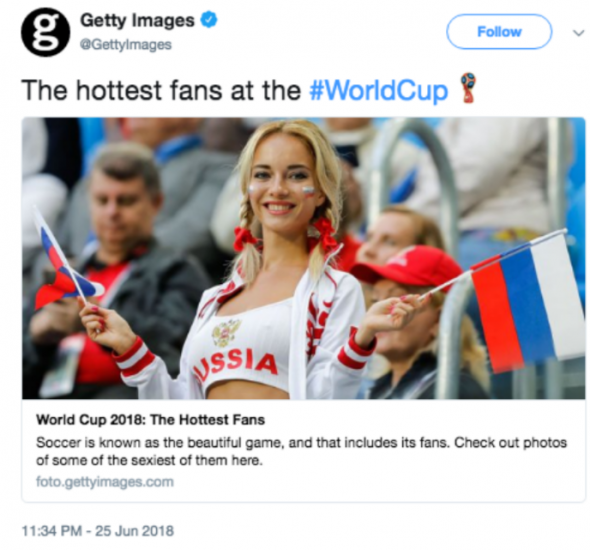Follow the Getty Images account
The image size is (590, 550).
coord(499,32)
